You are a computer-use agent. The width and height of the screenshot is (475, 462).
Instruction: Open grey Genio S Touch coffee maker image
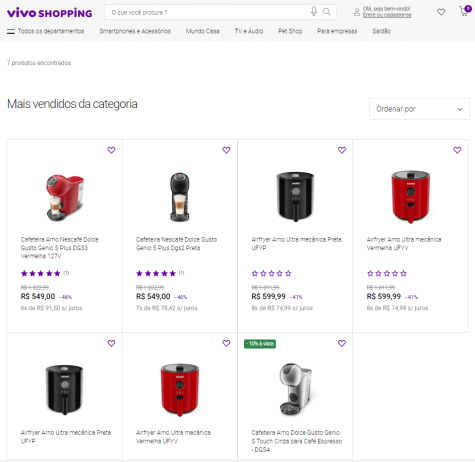295,389
